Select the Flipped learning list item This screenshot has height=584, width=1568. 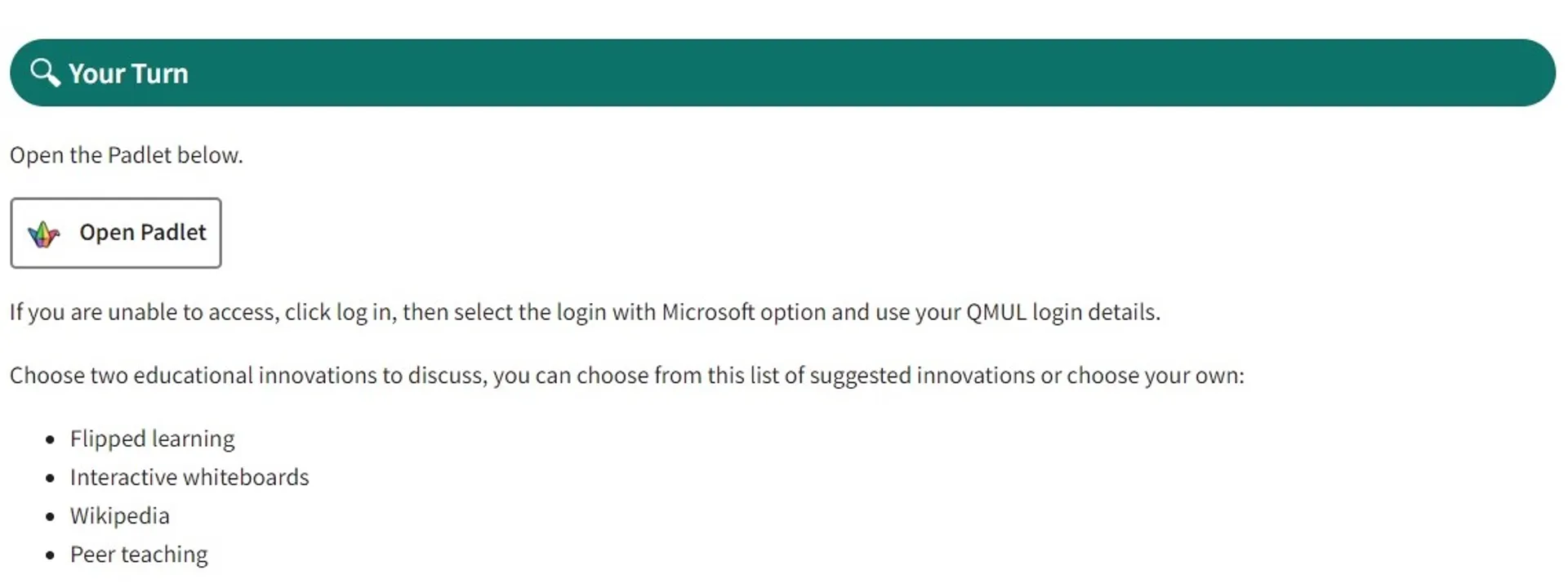[153, 439]
